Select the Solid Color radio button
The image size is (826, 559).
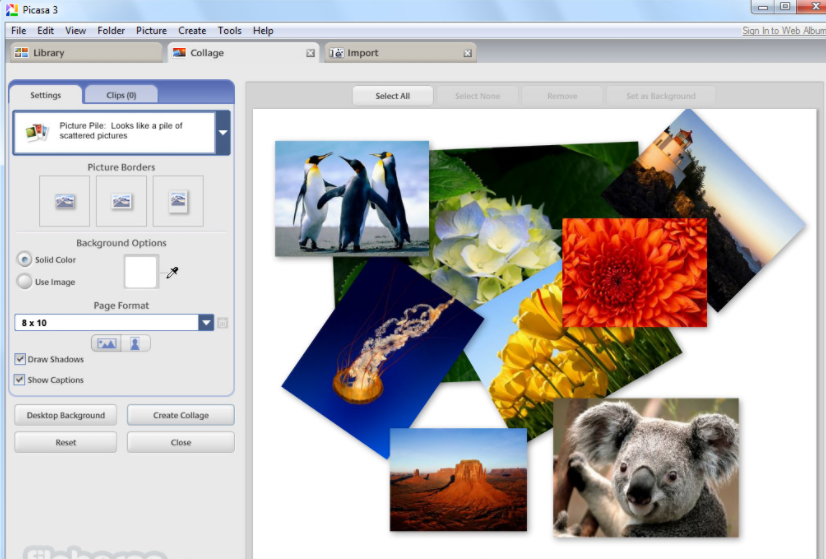[x=25, y=259]
